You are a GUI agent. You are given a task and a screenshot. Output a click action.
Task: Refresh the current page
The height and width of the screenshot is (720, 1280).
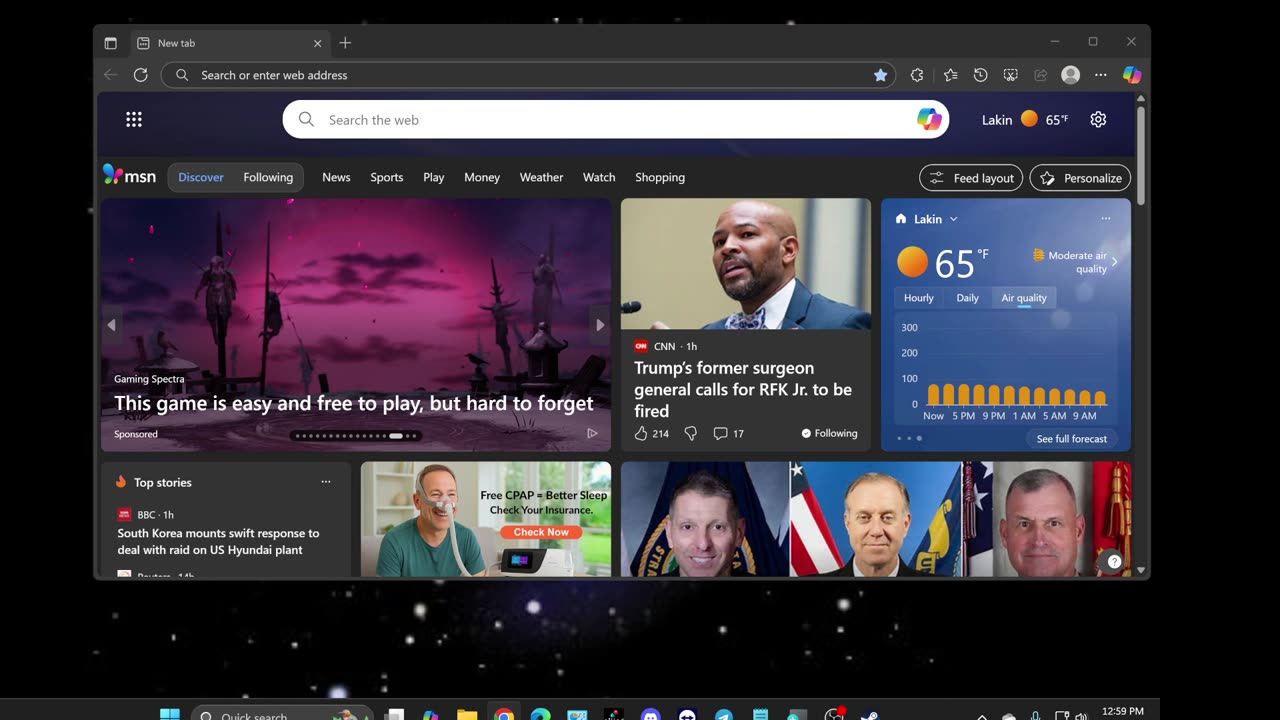(x=141, y=75)
